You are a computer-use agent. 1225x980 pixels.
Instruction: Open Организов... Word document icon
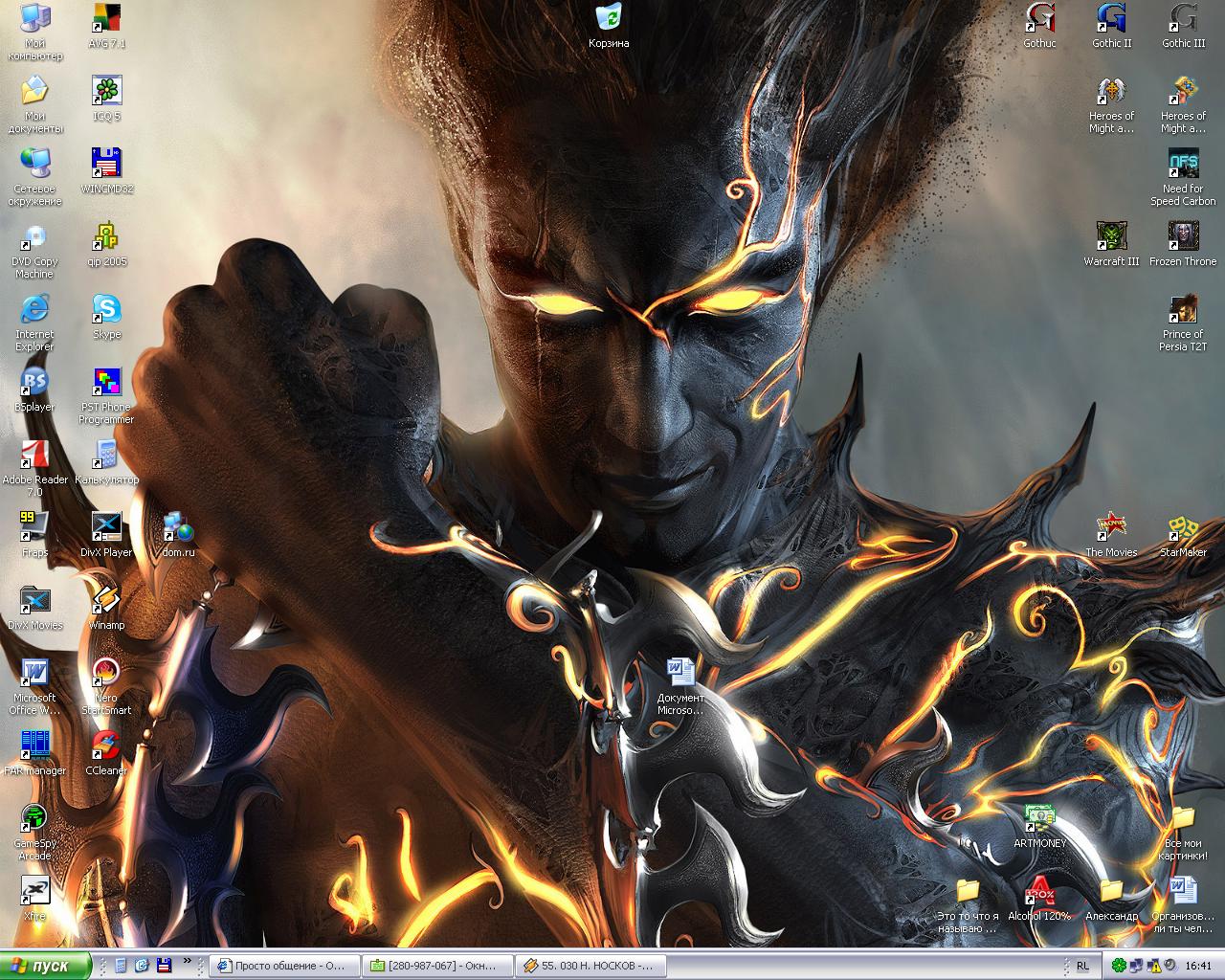1183,903
